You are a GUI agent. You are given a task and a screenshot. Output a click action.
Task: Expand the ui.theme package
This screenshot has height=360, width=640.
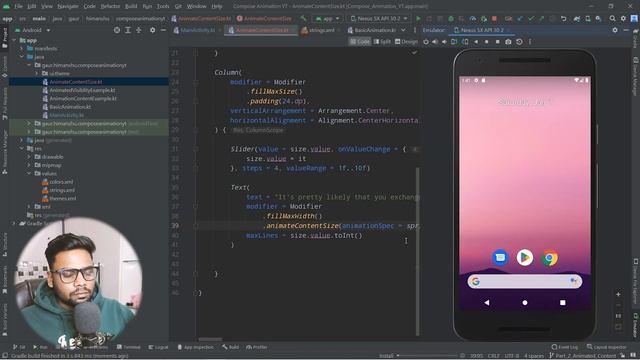point(37,73)
